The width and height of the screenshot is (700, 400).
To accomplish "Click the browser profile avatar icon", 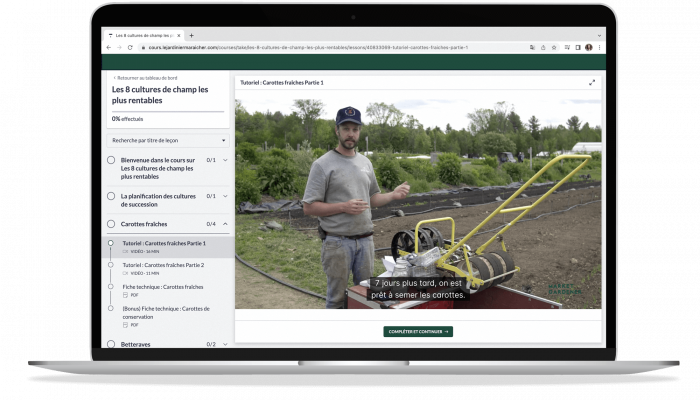I will click(x=589, y=47).
